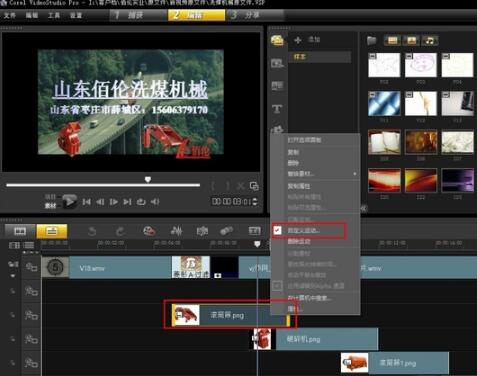Play the preview with the Play button

click(x=70, y=201)
